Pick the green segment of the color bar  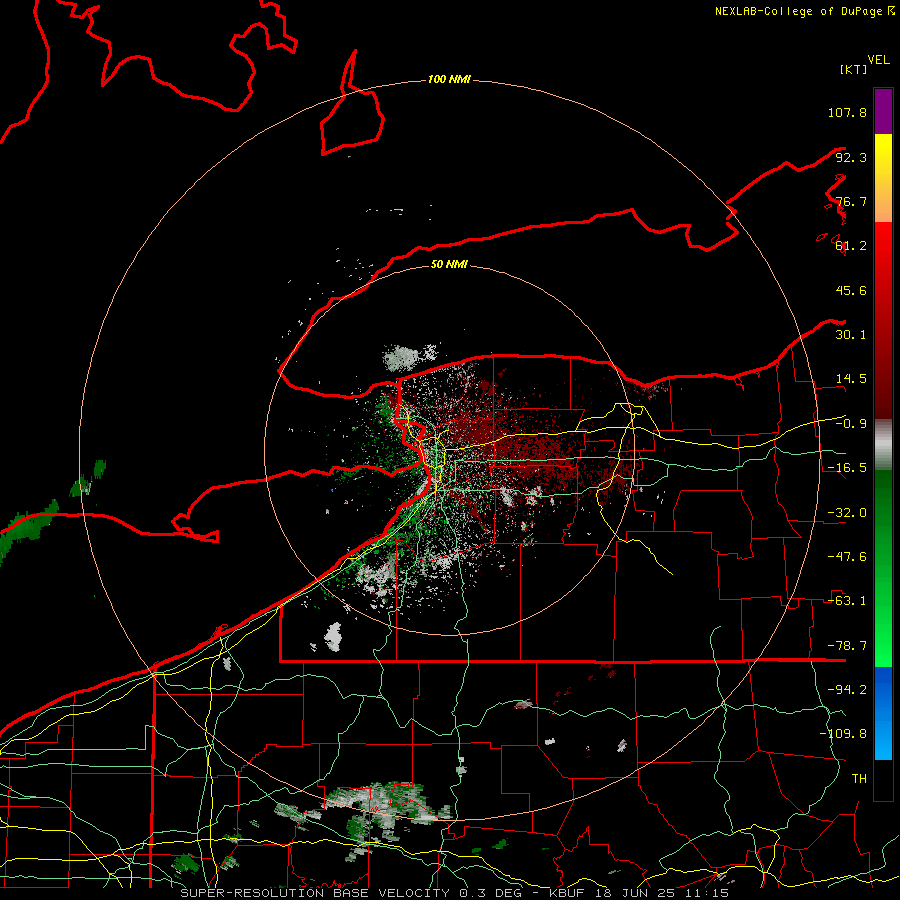pyautogui.click(x=883, y=569)
